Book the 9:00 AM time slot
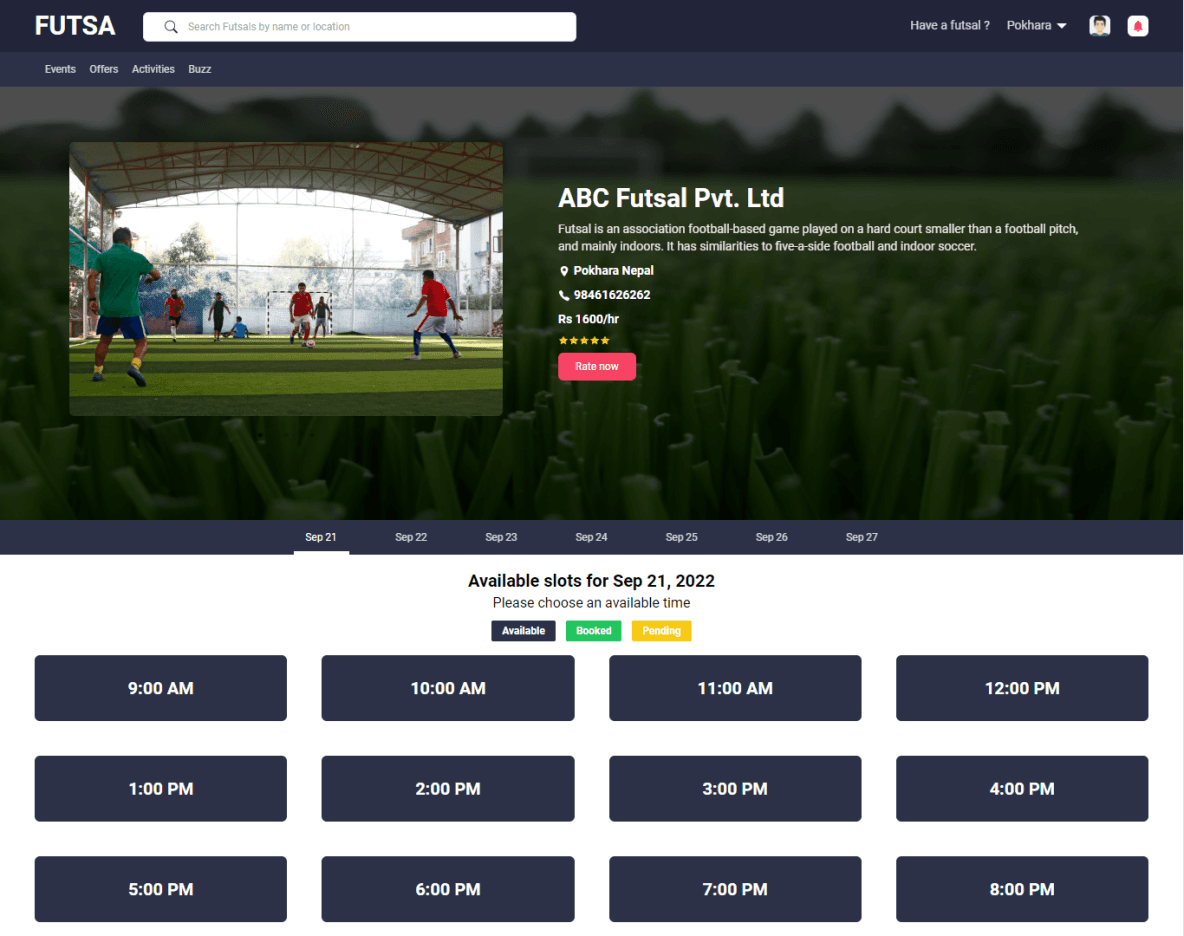The image size is (1184, 936). 161,688
